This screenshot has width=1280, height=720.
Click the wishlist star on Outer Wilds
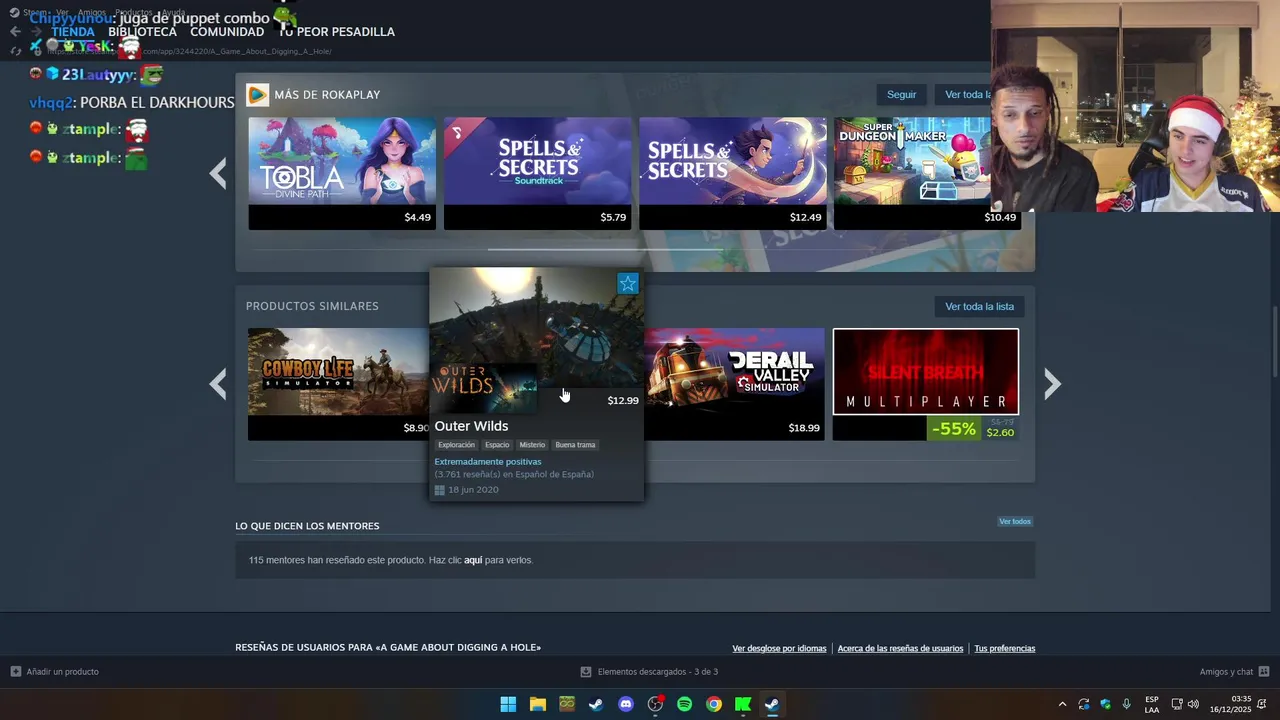[628, 284]
